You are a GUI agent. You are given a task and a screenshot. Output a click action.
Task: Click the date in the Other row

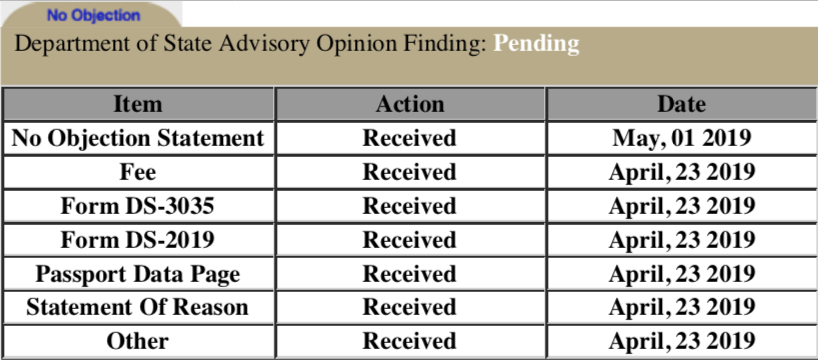[681, 341]
